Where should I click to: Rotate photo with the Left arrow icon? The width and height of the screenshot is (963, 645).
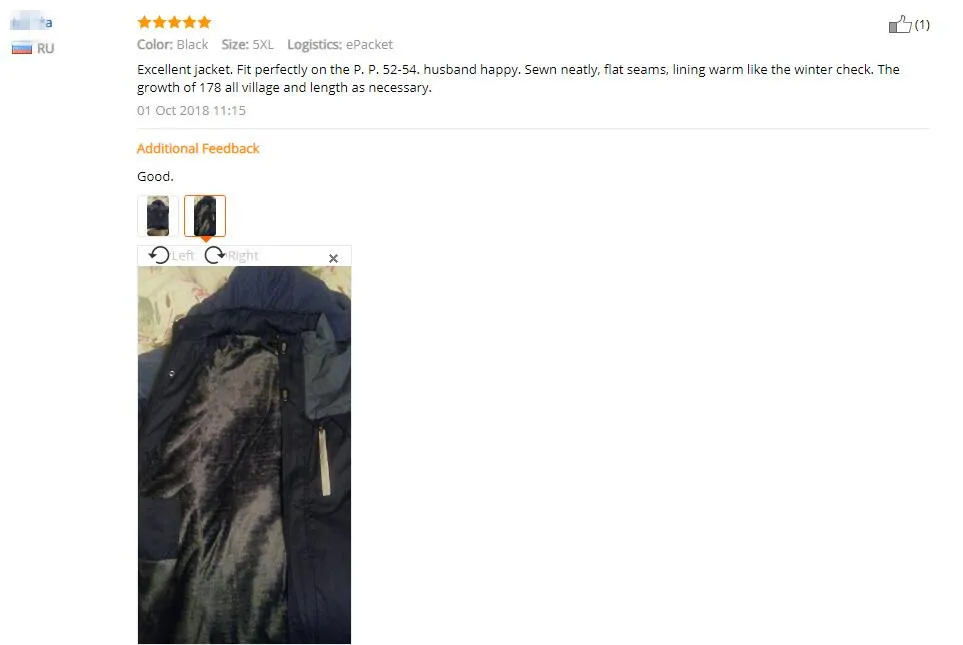tap(159, 254)
